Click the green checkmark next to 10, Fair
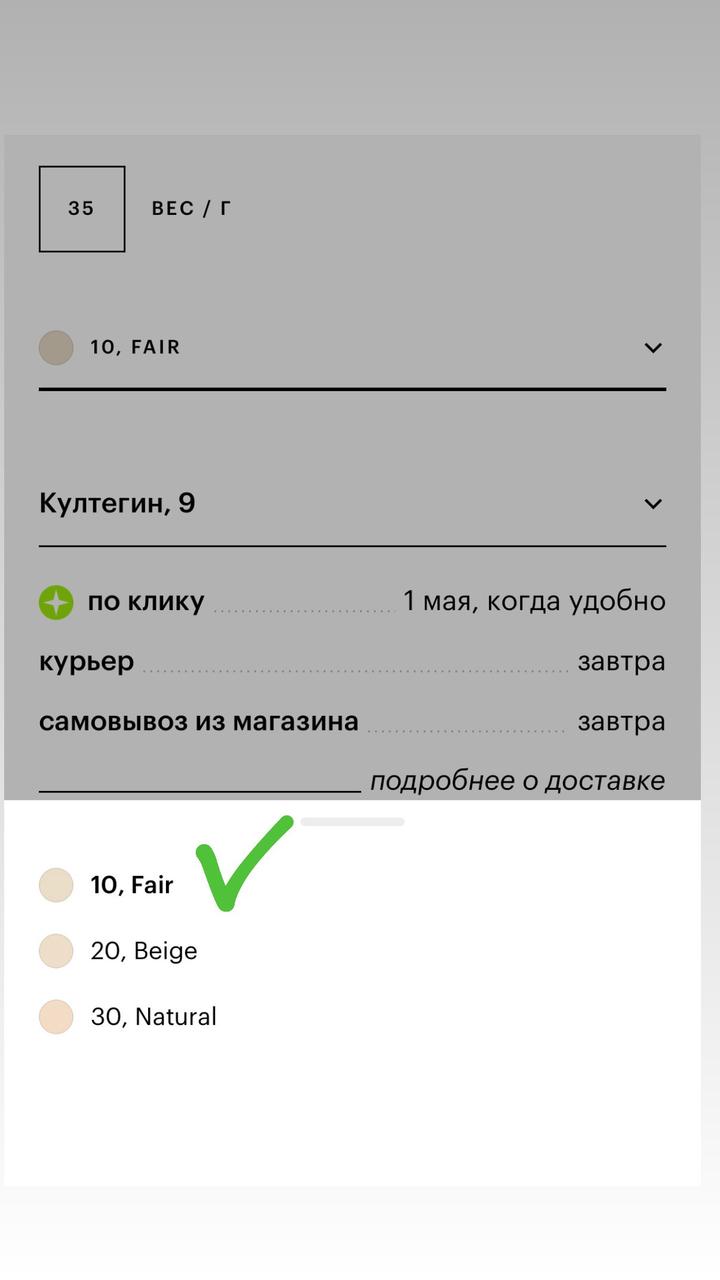 240,862
